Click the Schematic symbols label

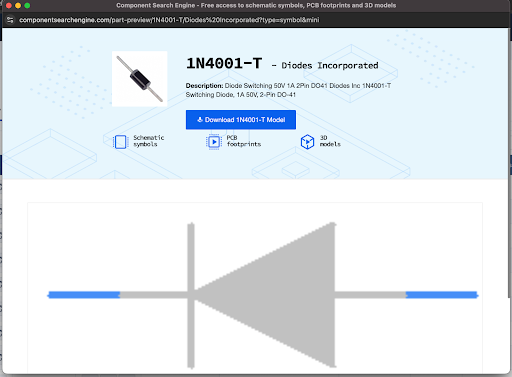pyautogui.click(x=149, y=141)
